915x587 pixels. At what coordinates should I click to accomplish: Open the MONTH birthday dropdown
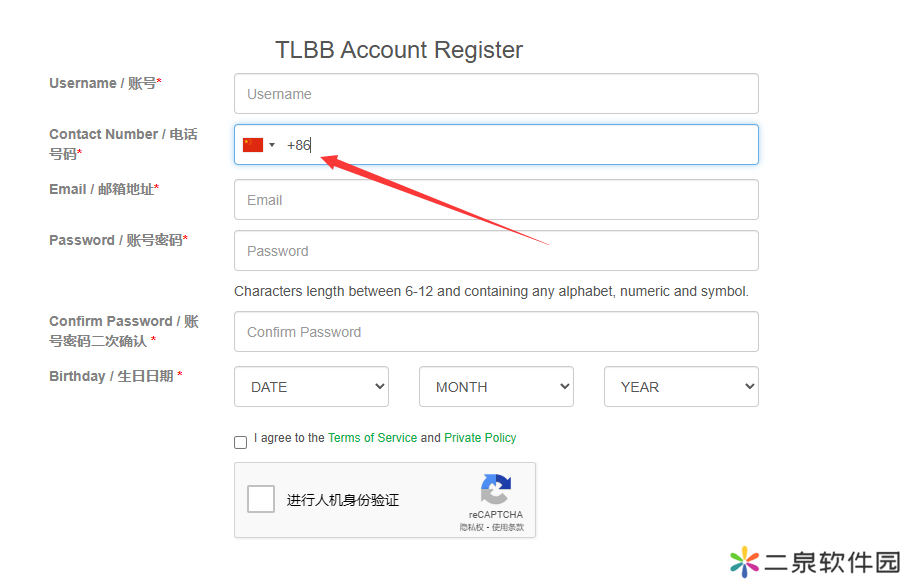(496, 386)
